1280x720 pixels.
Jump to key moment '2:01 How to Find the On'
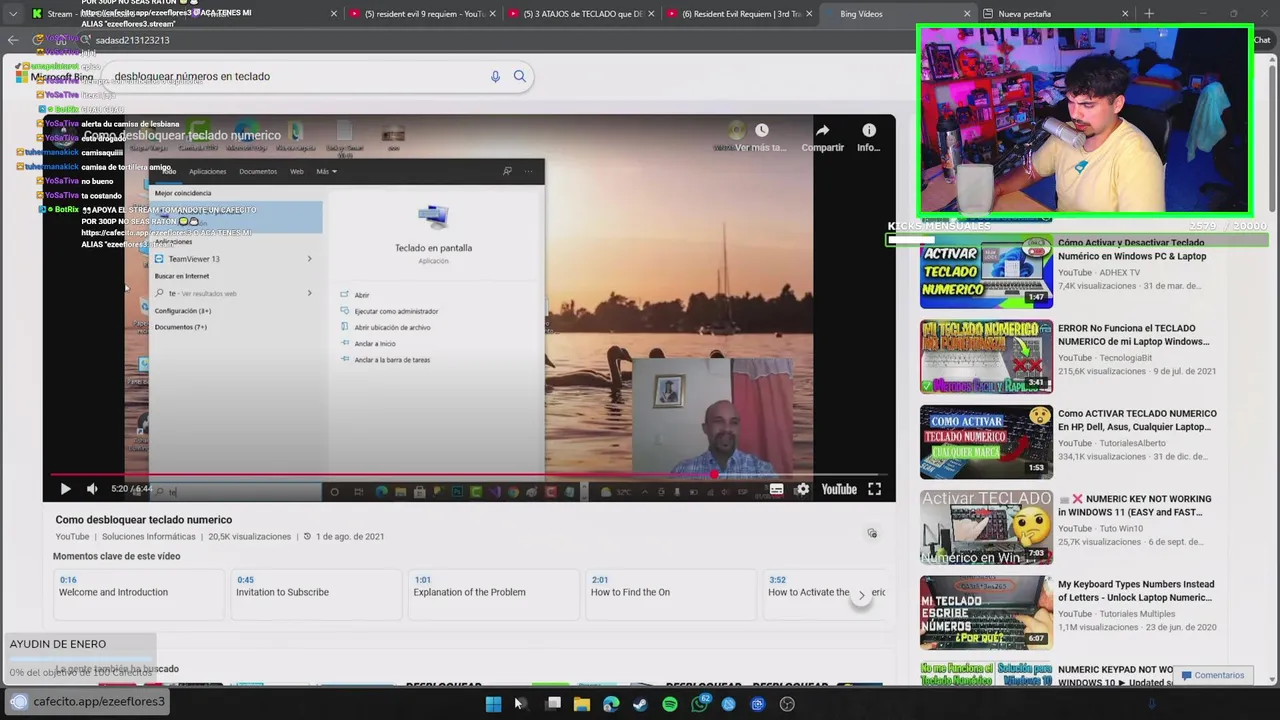669,593
